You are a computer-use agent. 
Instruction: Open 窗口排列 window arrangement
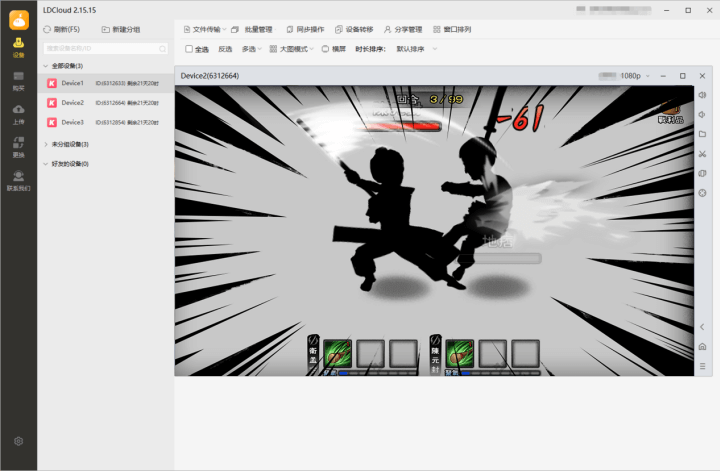452,29
